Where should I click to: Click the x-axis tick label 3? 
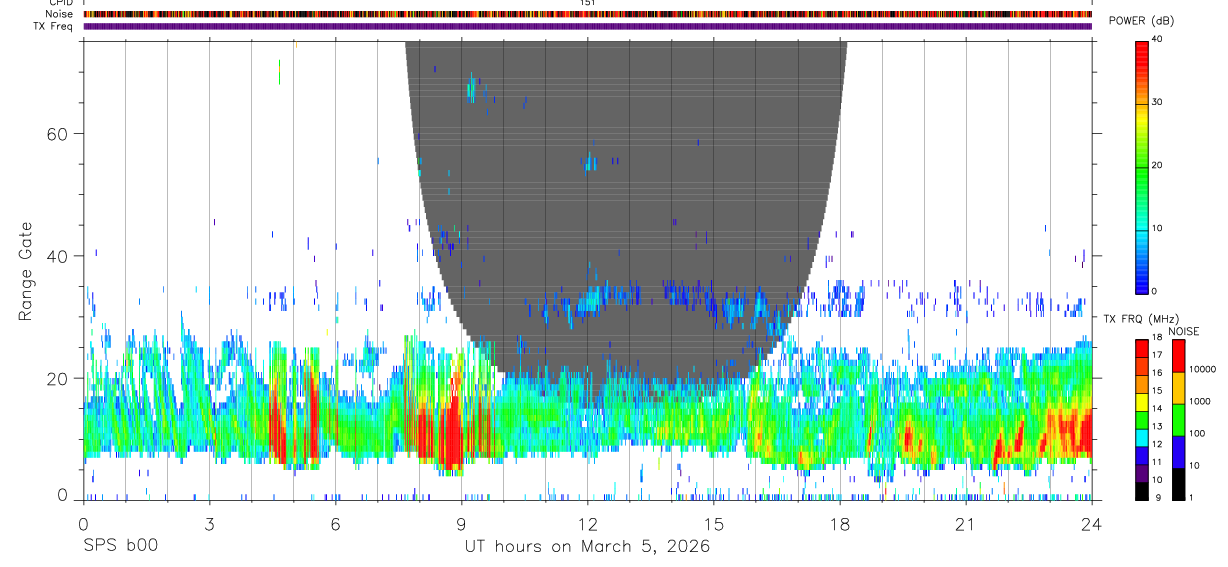click(209, 524)
